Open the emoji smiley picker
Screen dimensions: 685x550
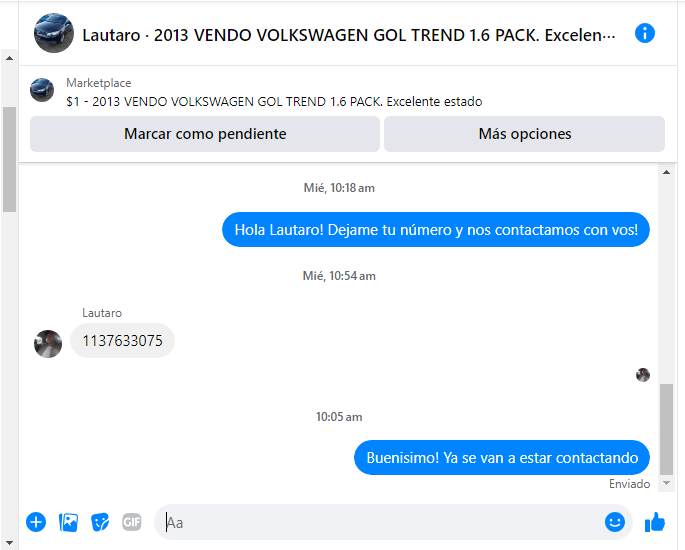(x=615, y=522)
